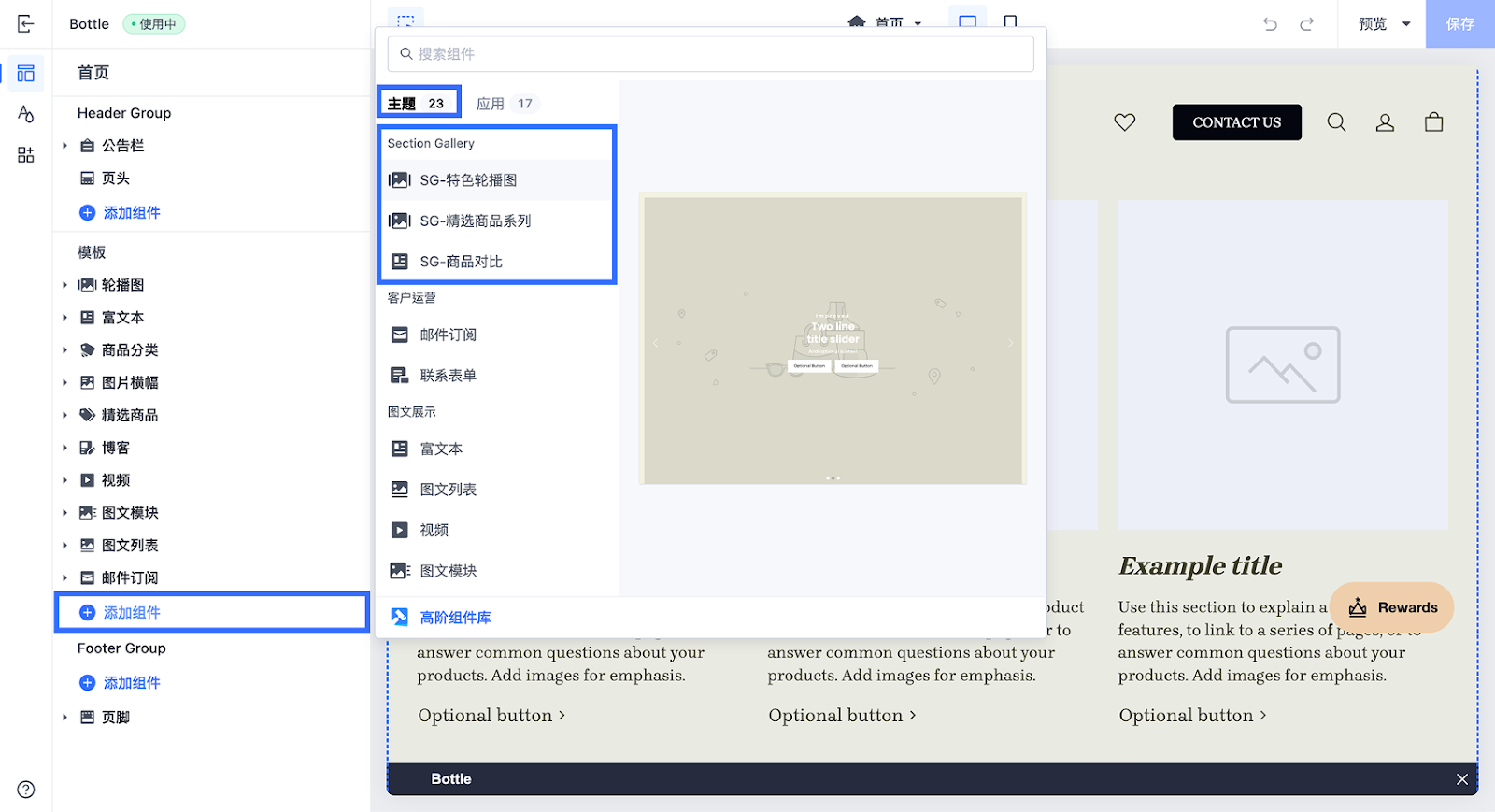This screenshot has width=1495, height=812.
Task: Click the wishlist heart icon
Action: [x=1124, y=122]
